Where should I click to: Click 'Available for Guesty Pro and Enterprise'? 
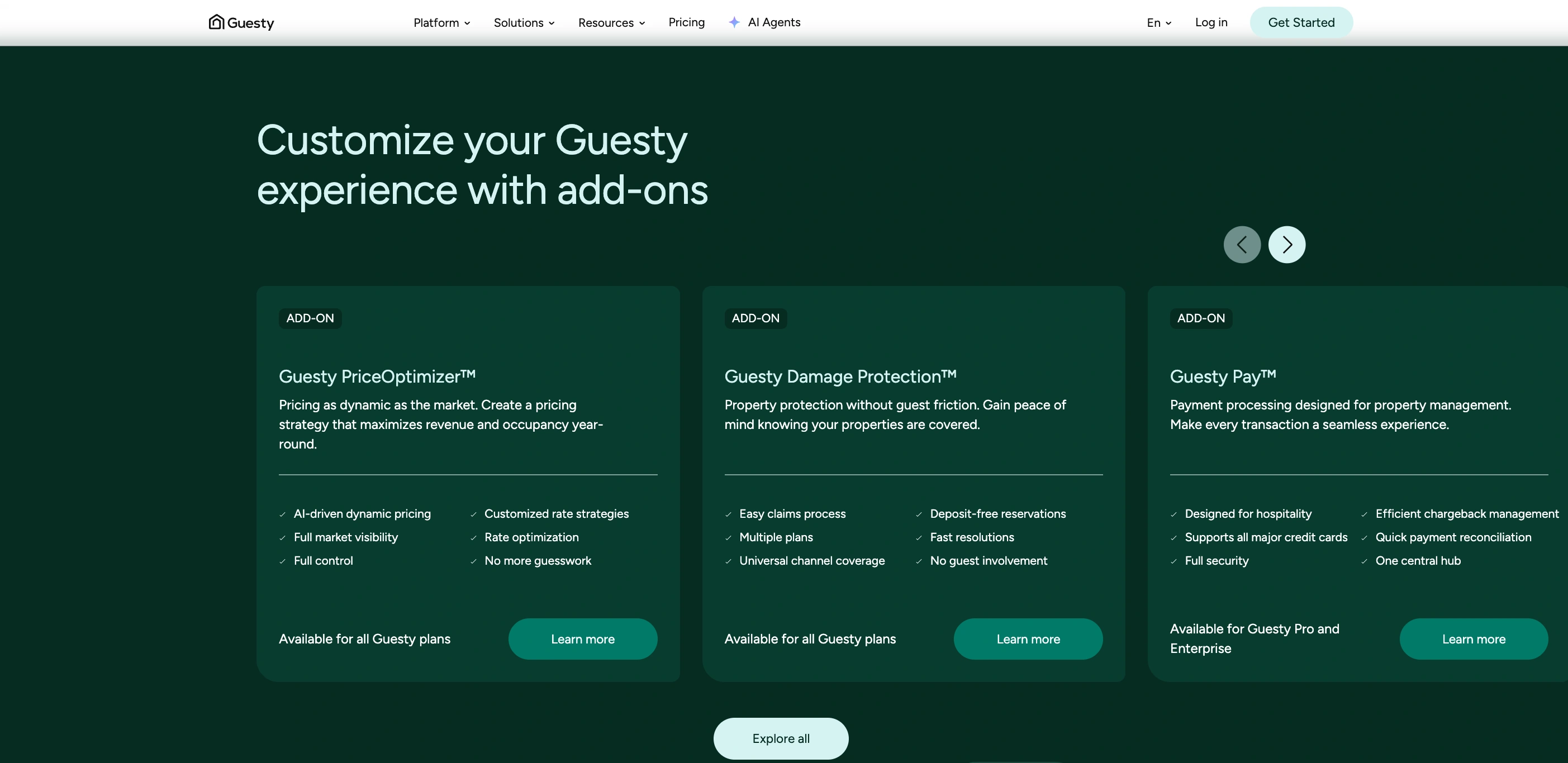pos(1254,638)
